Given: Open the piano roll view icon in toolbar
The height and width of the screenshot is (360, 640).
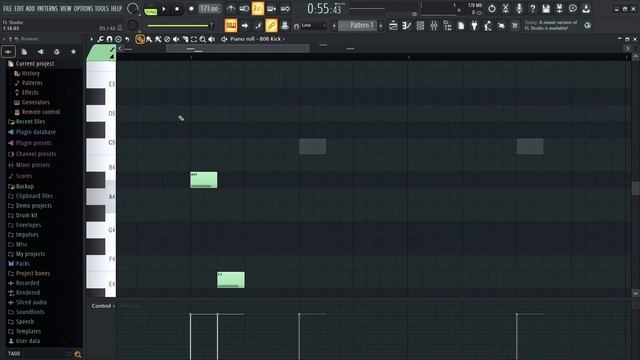Looking at the screenshot, I should tap(407, 26).
